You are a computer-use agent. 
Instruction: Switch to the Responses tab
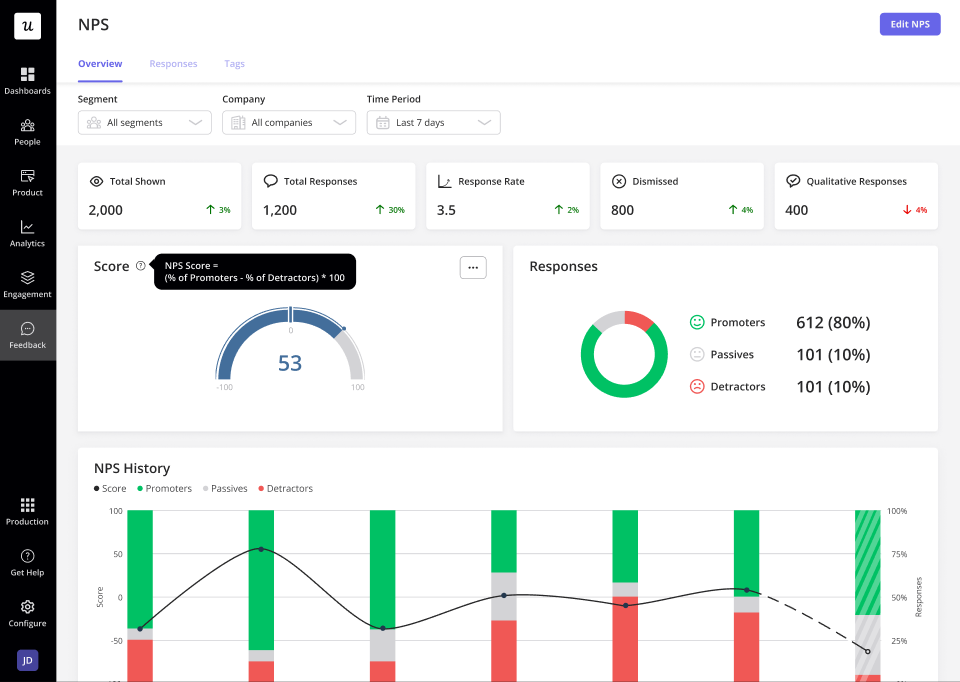[173, 63]
